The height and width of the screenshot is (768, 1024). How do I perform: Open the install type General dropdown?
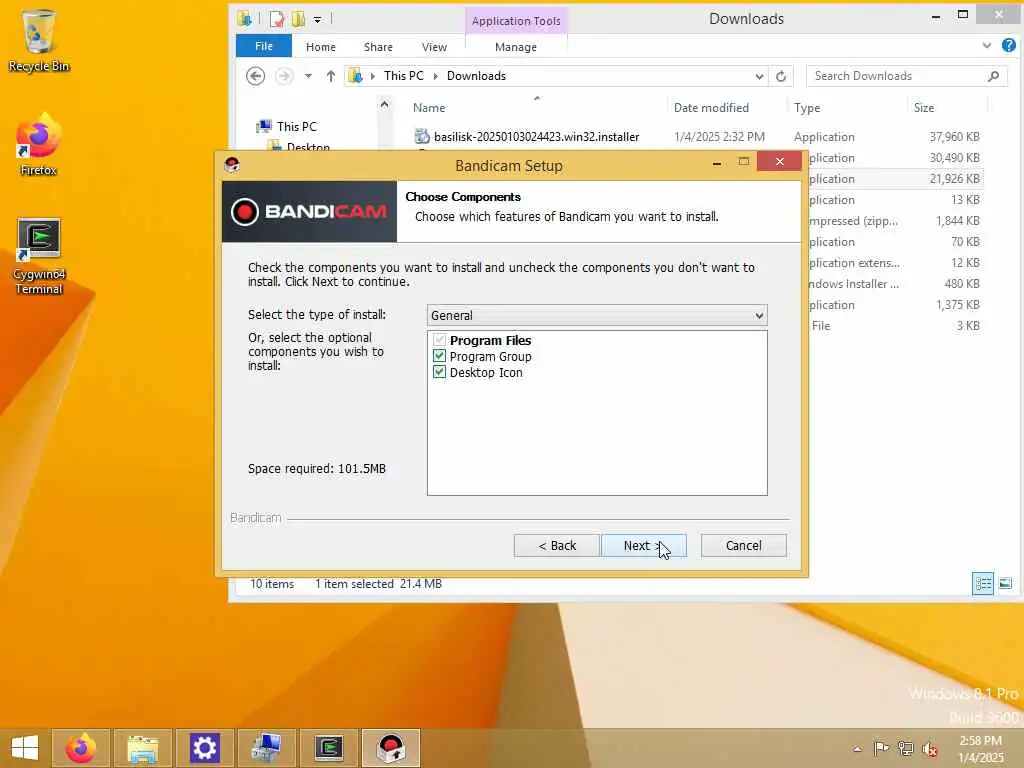pos(597,315)
